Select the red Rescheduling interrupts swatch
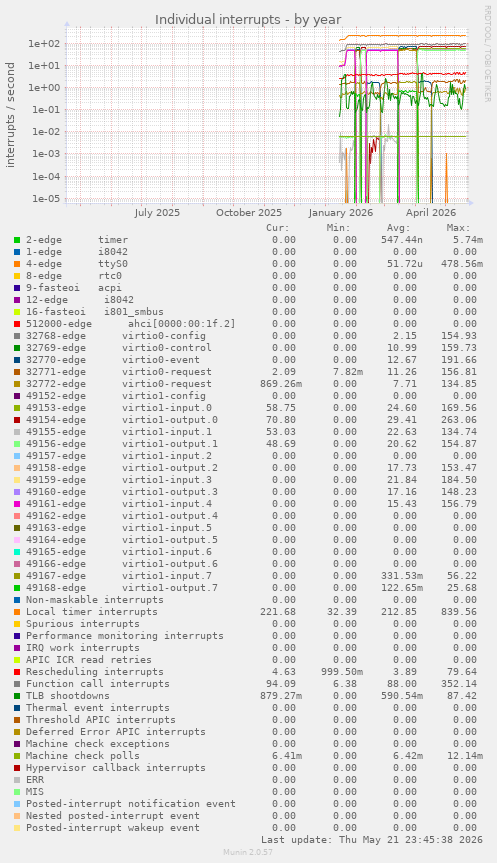The height and width of the screenshot is (863, 497). [17, 672]
